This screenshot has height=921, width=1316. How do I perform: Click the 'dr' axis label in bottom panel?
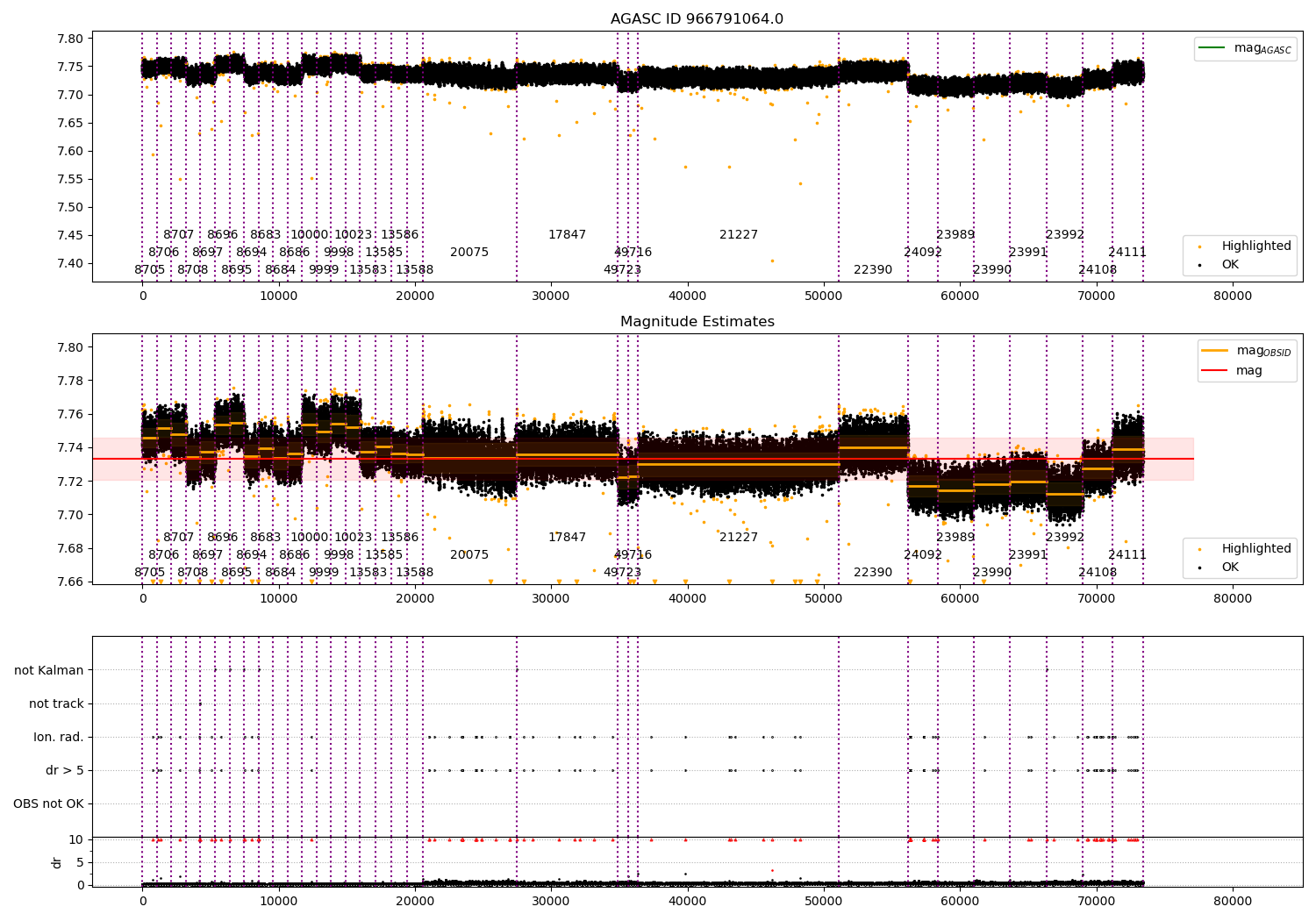(x=57, y=862)
